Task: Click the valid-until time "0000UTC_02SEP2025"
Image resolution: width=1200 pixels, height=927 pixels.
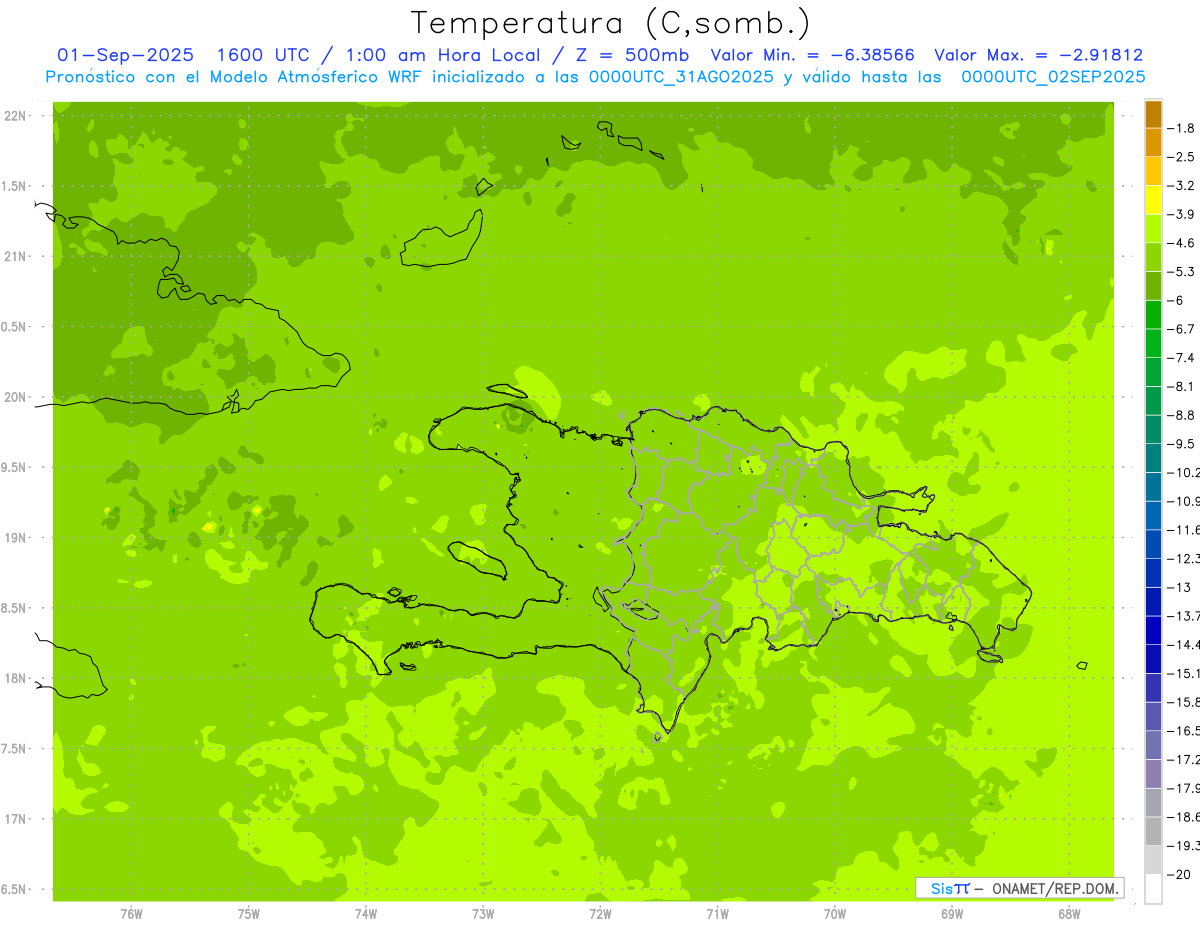Action: [1052, 76]
